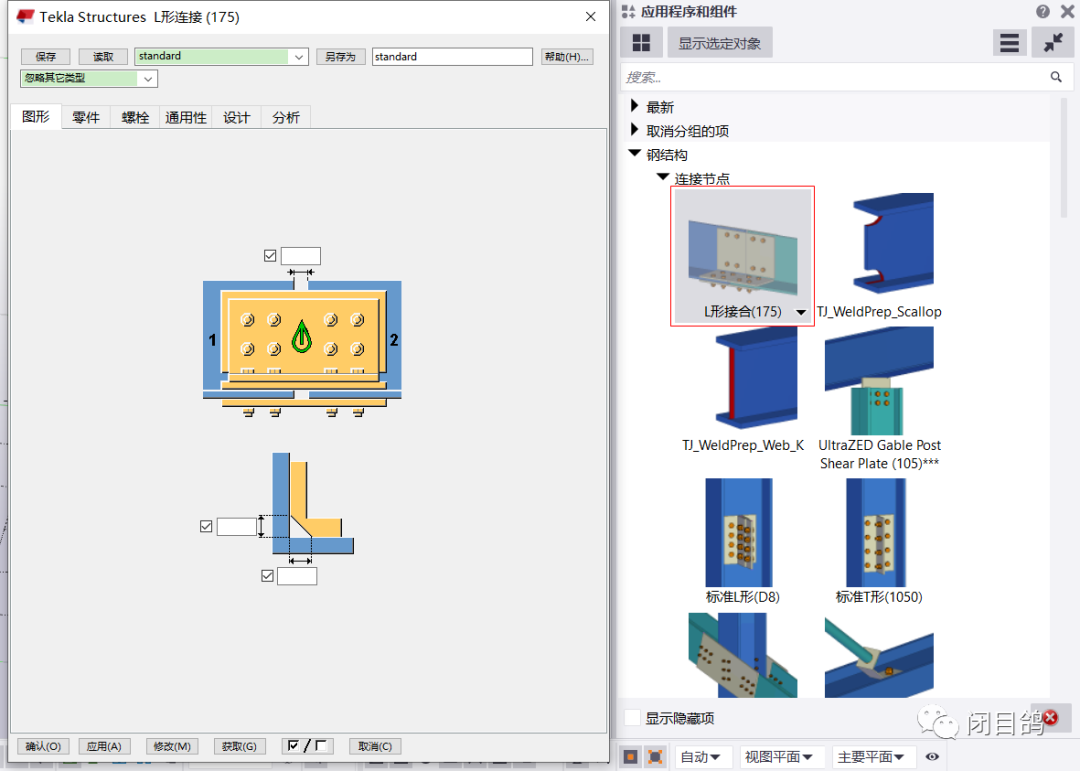The height and width of the screenshot is (771, 1080).
Task: Enable 显示隐藏项 checkbox
Action: click(x=632, y=718)
